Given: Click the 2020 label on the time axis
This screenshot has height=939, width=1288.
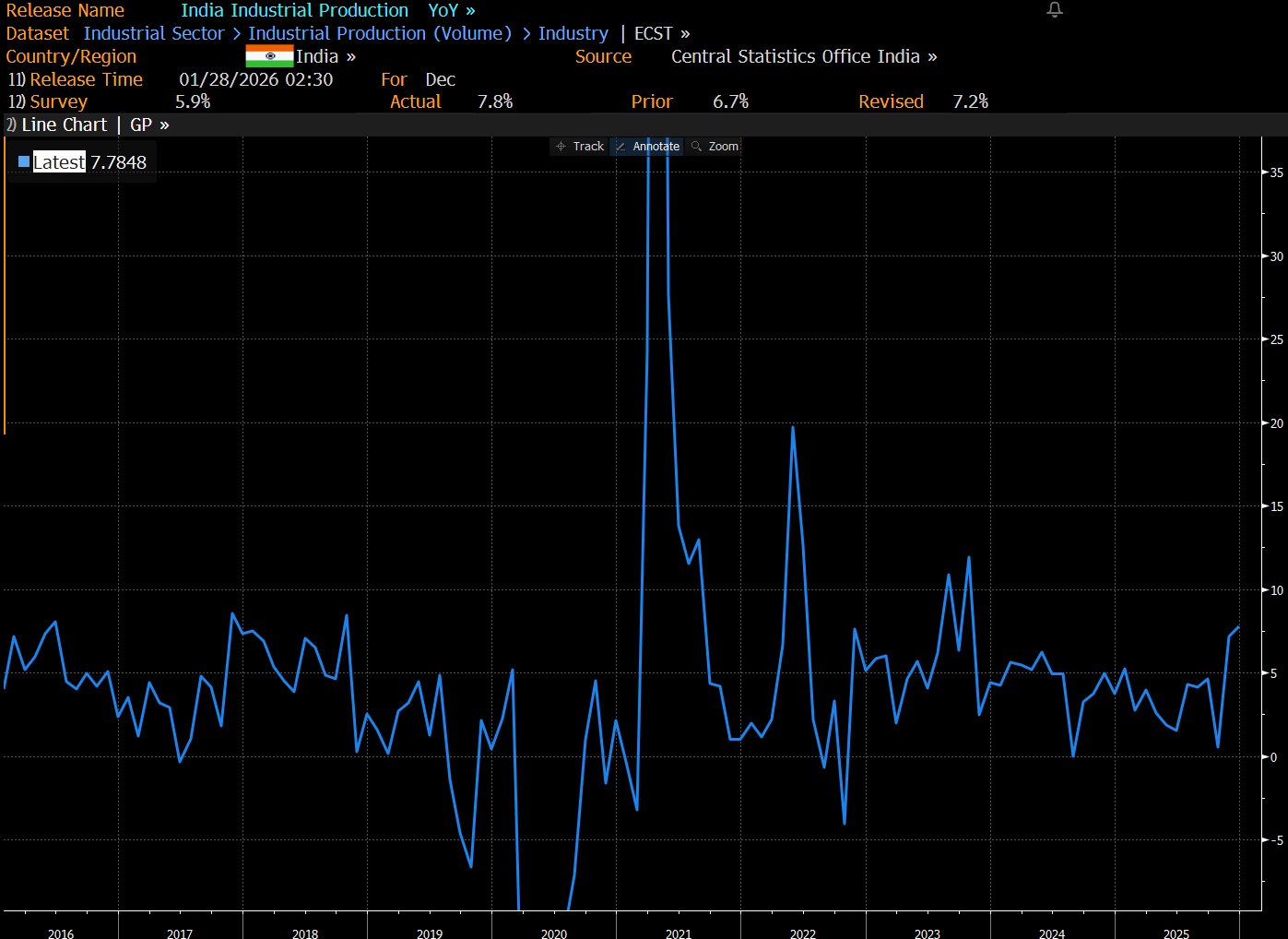Looking at the screenshot, I should (x=554, y=933).
